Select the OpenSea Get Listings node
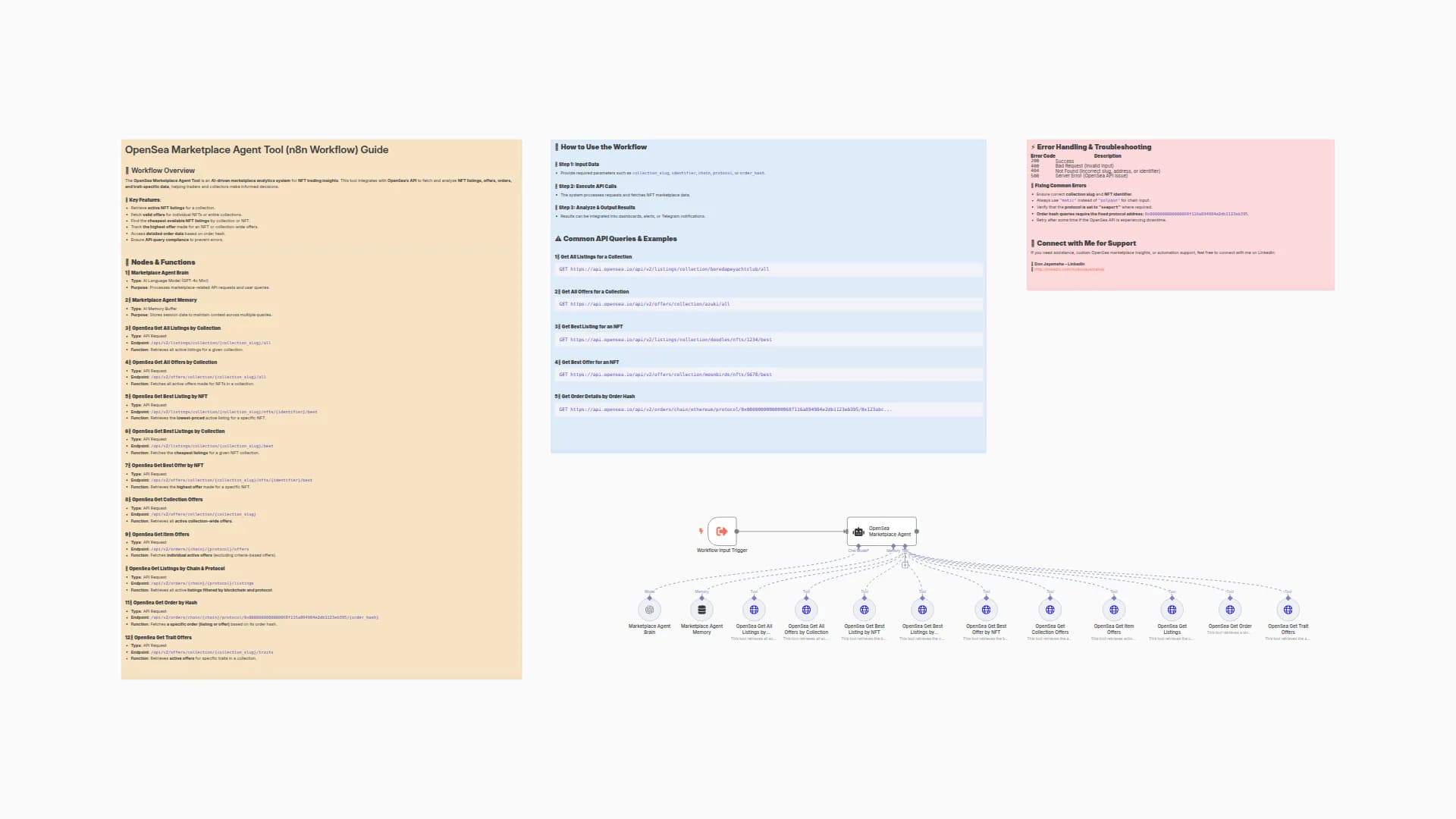The height and width of the screenshot is (819, 1456). pyautogui.click(x=1172, y=610)
